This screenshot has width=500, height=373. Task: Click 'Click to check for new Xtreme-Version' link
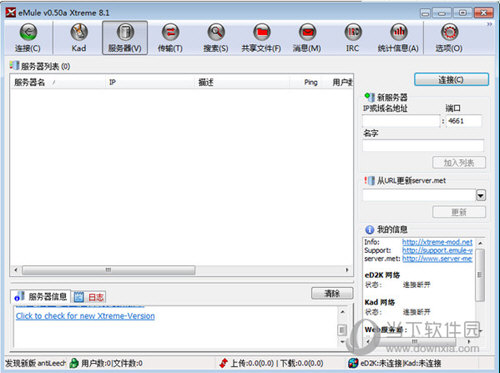[85, 316]
